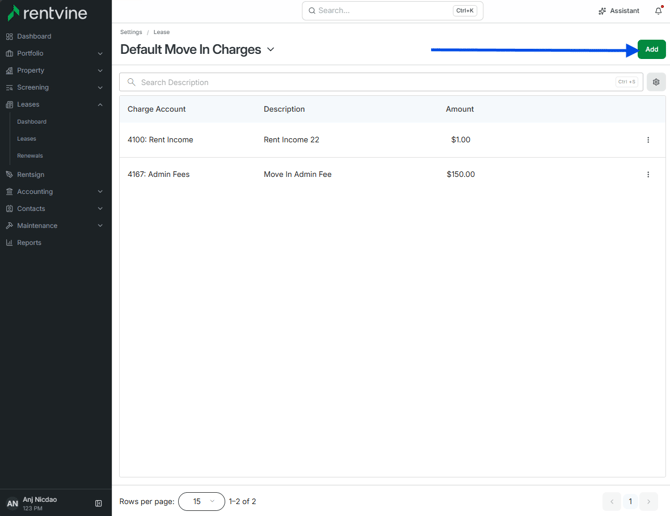This screenshot has width=670, height=516.
Task: Expand the Maintenance menu chevron
Action: pos(100,226)
